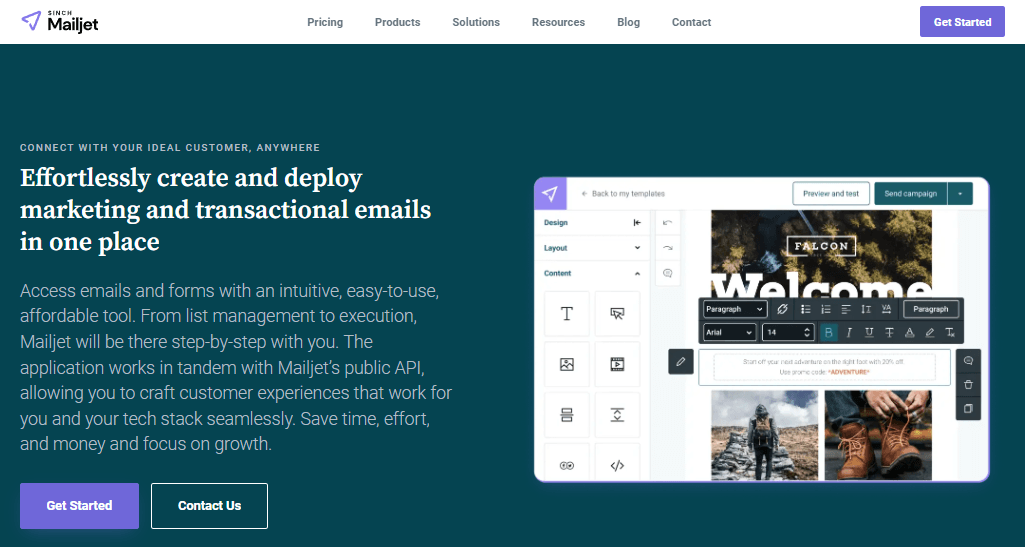Apply numbered list formatting

[826, 309]
